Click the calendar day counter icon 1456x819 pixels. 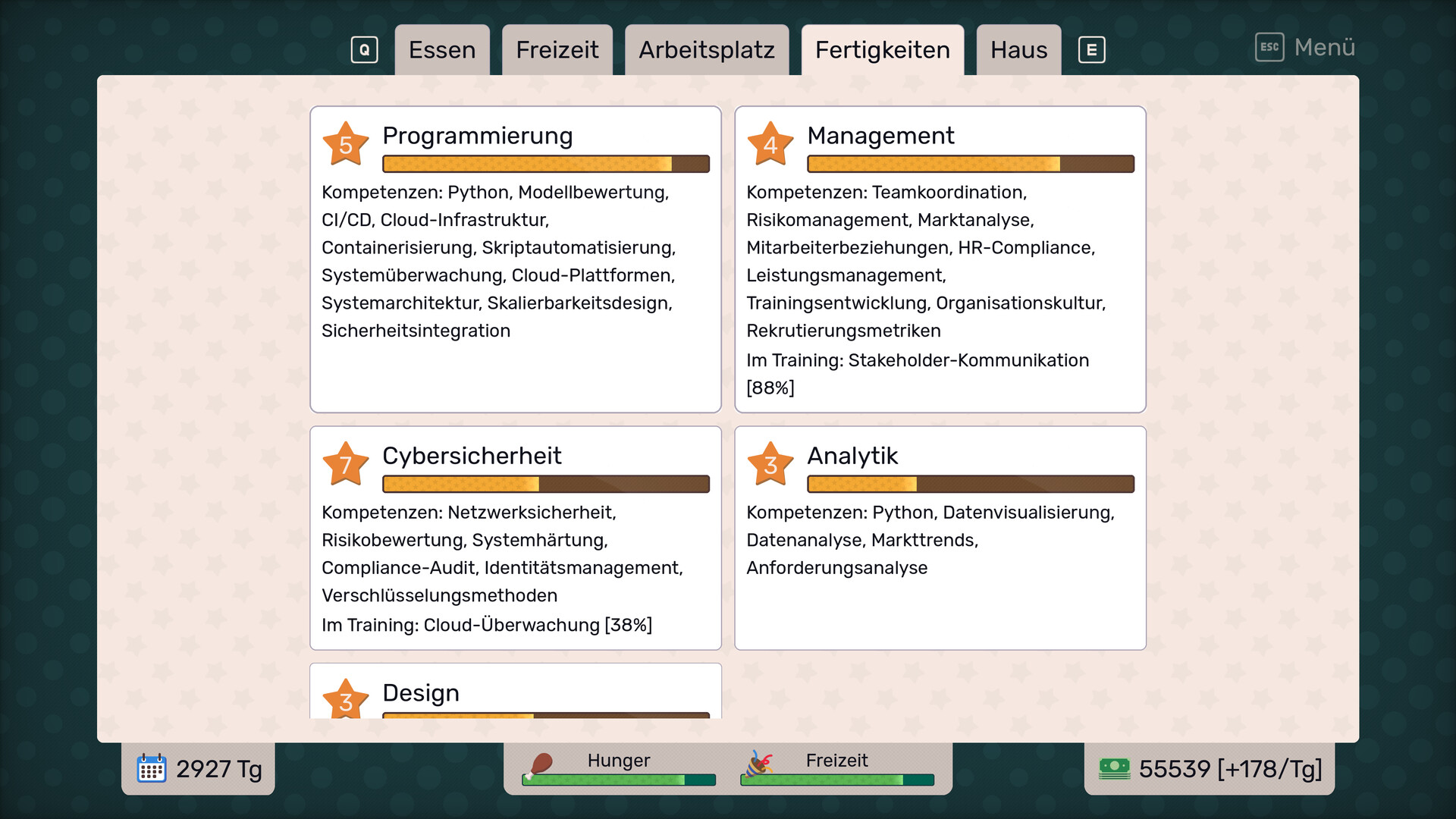[x=152, y=768]
